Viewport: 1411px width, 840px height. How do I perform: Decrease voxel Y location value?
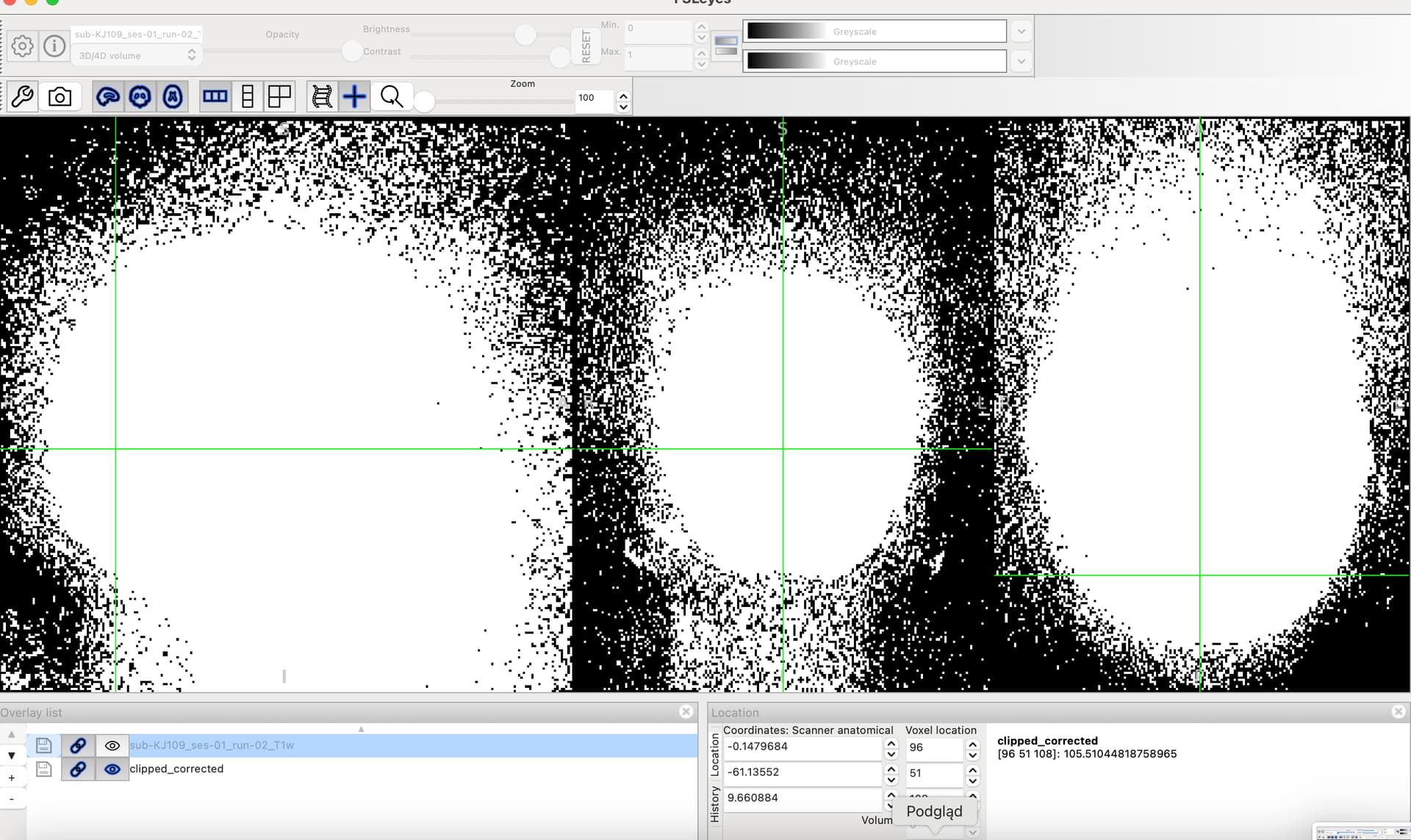coord(972,780)
